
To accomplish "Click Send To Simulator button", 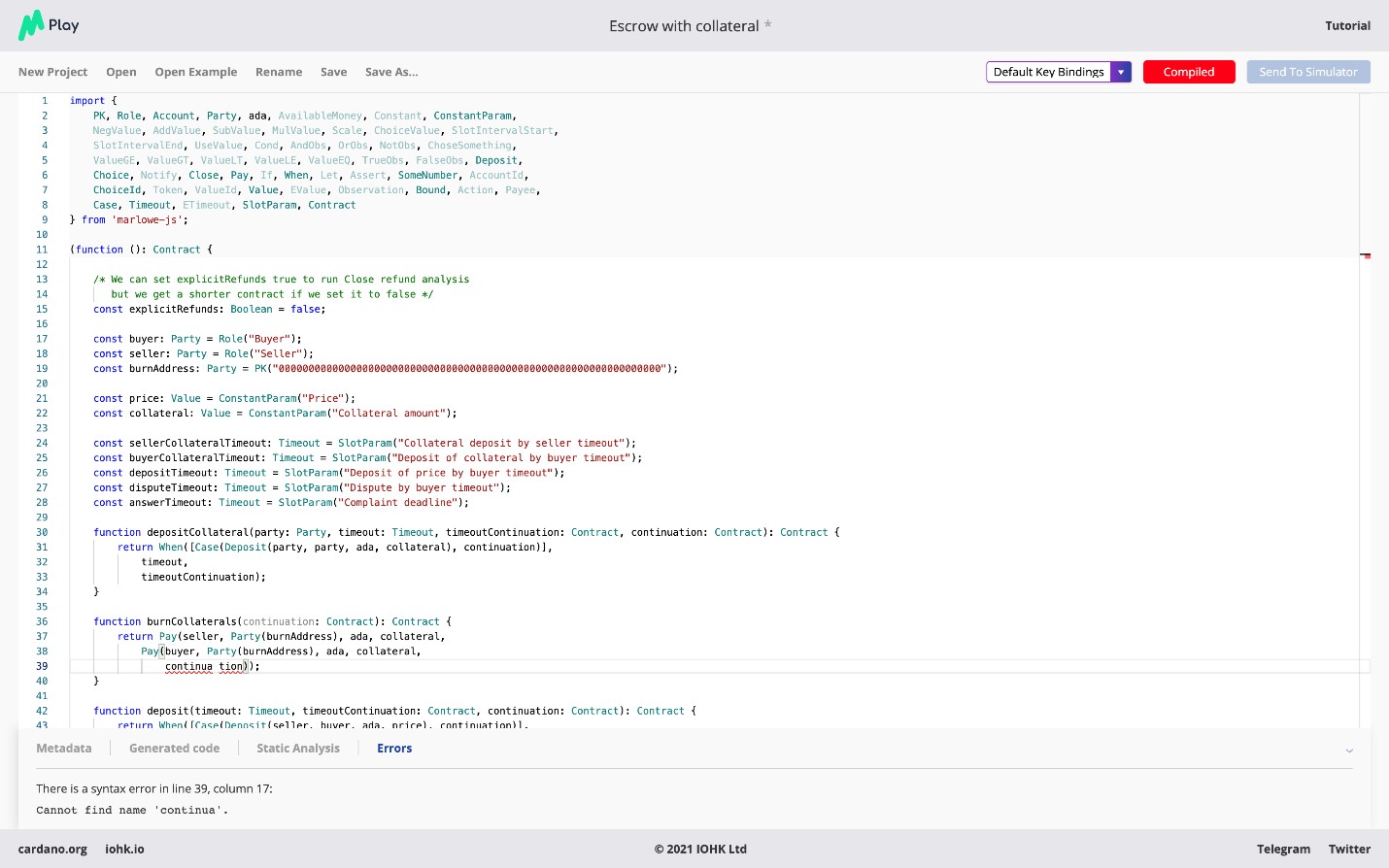I will pyautogui.click(x=1308, y=72).
